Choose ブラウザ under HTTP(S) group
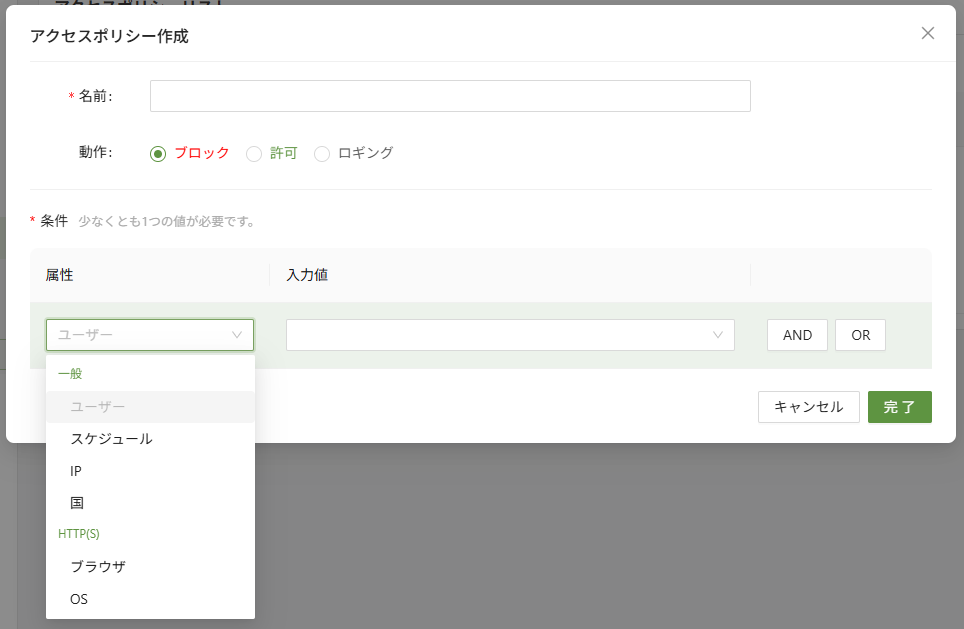This screenshot has height=629, width=964. point(98,567)
